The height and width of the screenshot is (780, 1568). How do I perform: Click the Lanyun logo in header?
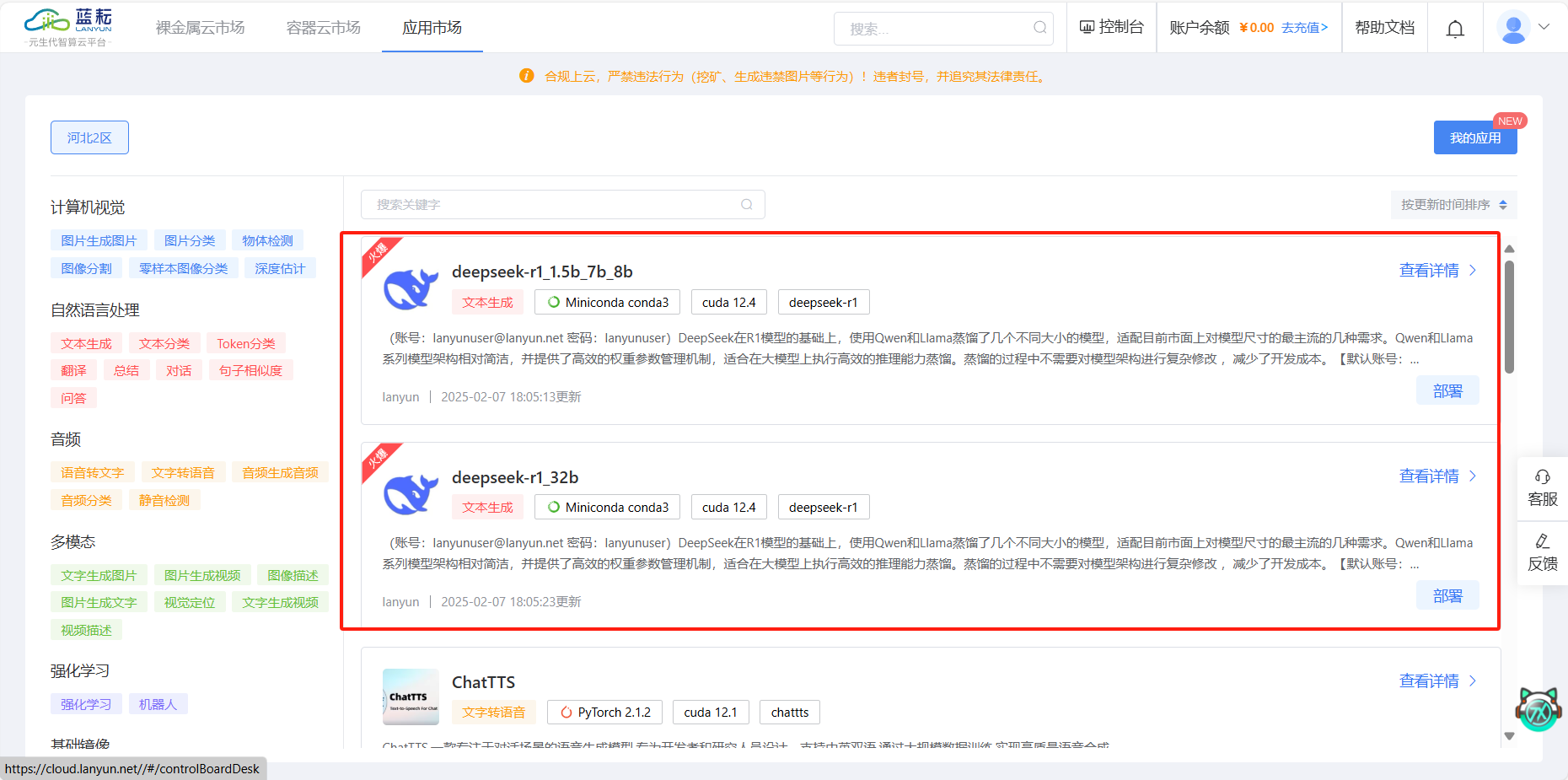[x=68, y=27]
